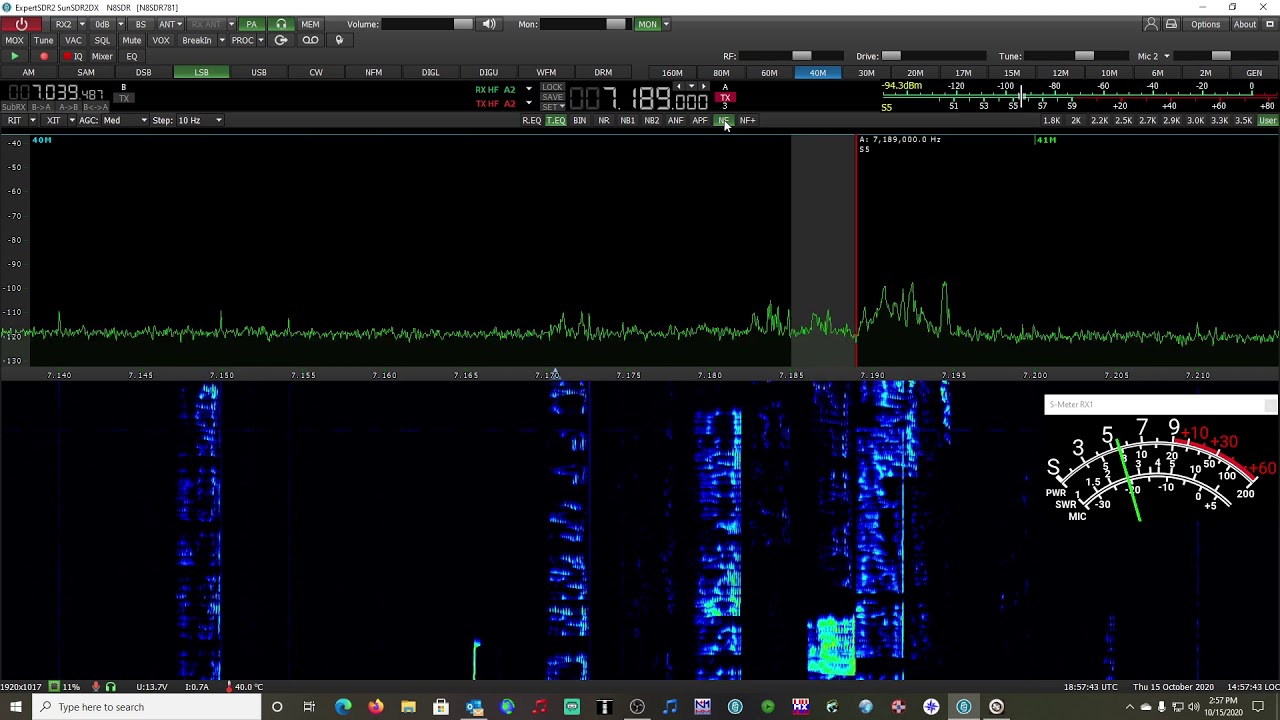Select CW mode
1280x720 pixels.
[316, 72]
